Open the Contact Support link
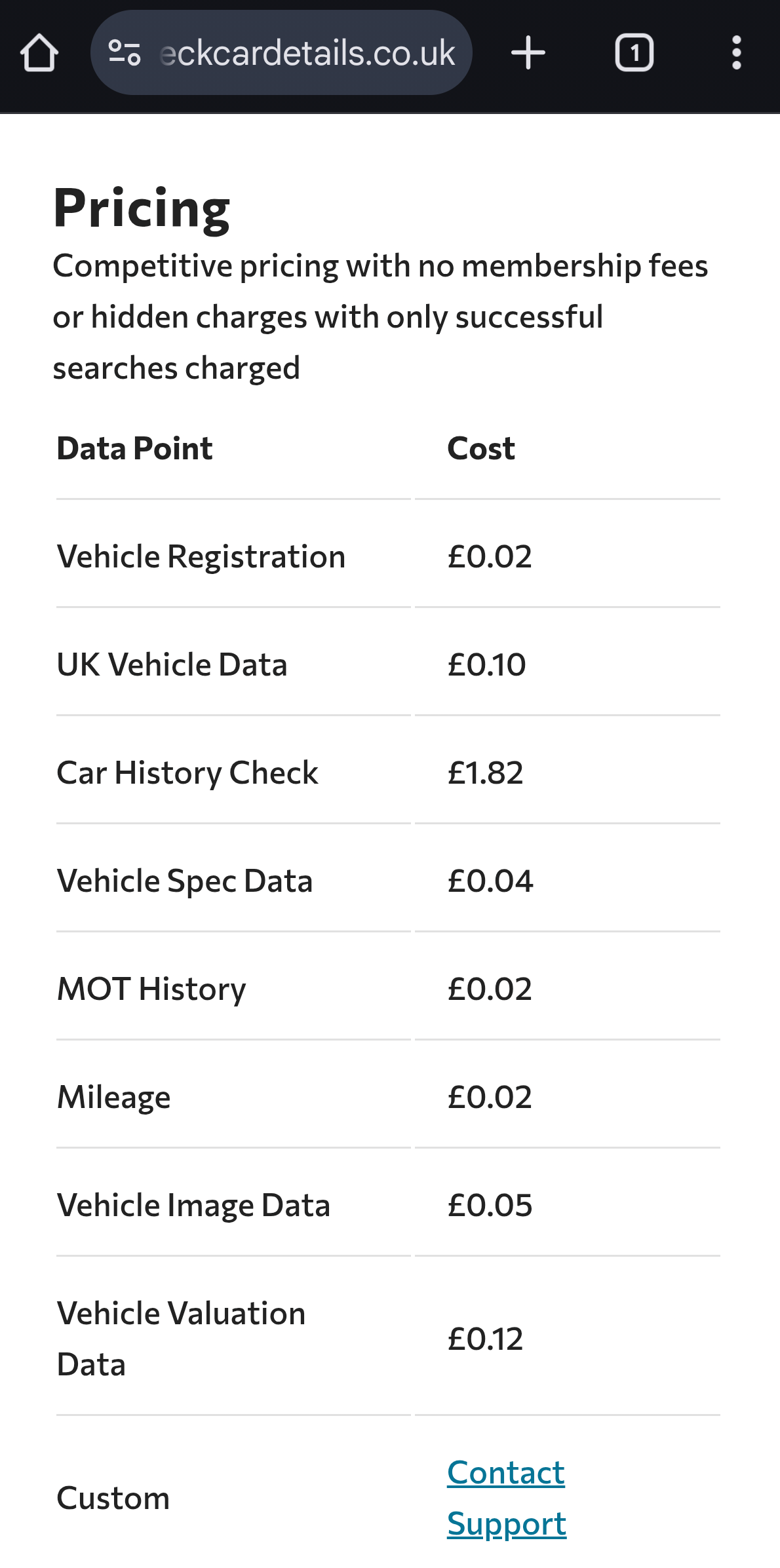Viewport: 780px width, 1568px height. (507, 1498)
